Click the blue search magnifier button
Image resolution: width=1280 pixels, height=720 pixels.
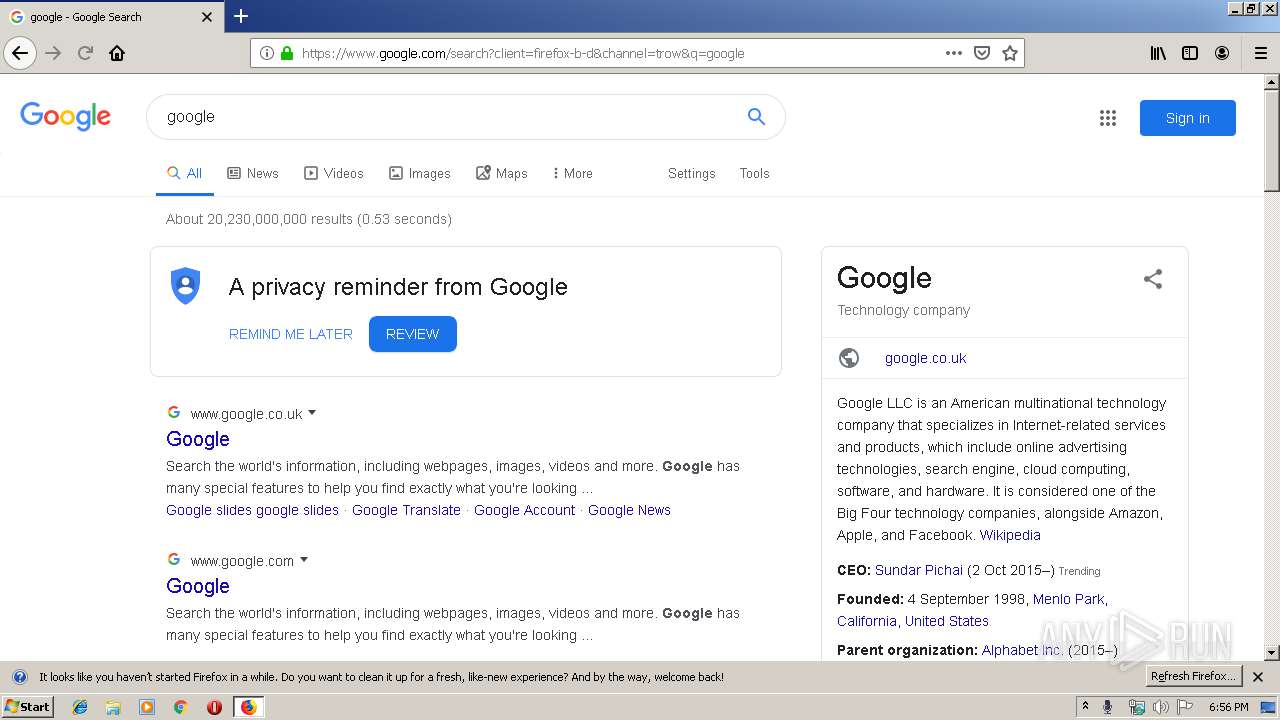click(756, 117)
